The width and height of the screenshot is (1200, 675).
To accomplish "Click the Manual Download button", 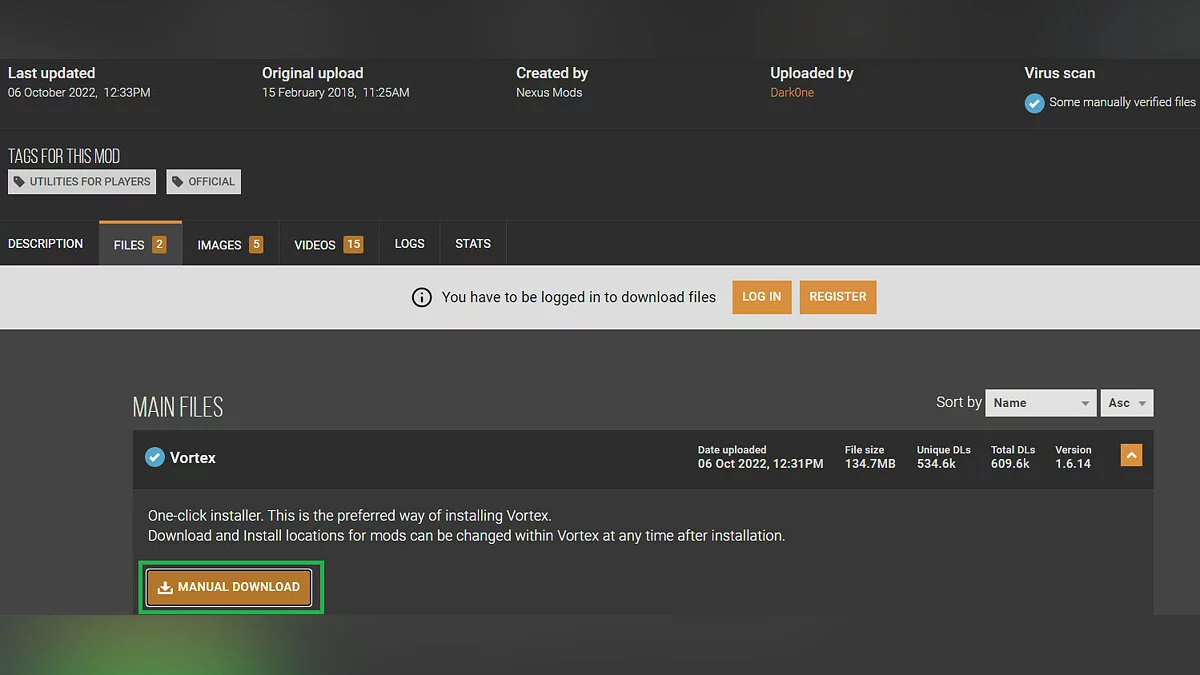I will pyautogui.click(x=229, y=588).
